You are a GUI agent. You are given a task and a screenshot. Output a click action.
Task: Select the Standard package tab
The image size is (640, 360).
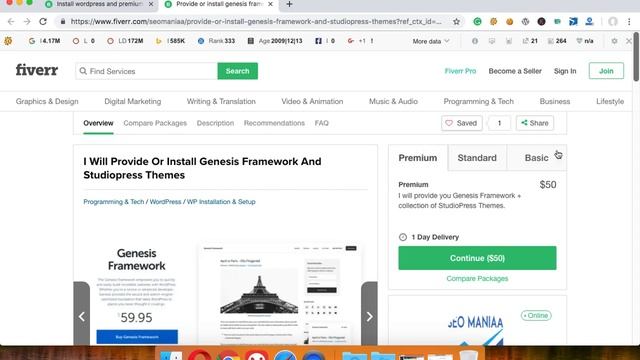pos(477,158)
